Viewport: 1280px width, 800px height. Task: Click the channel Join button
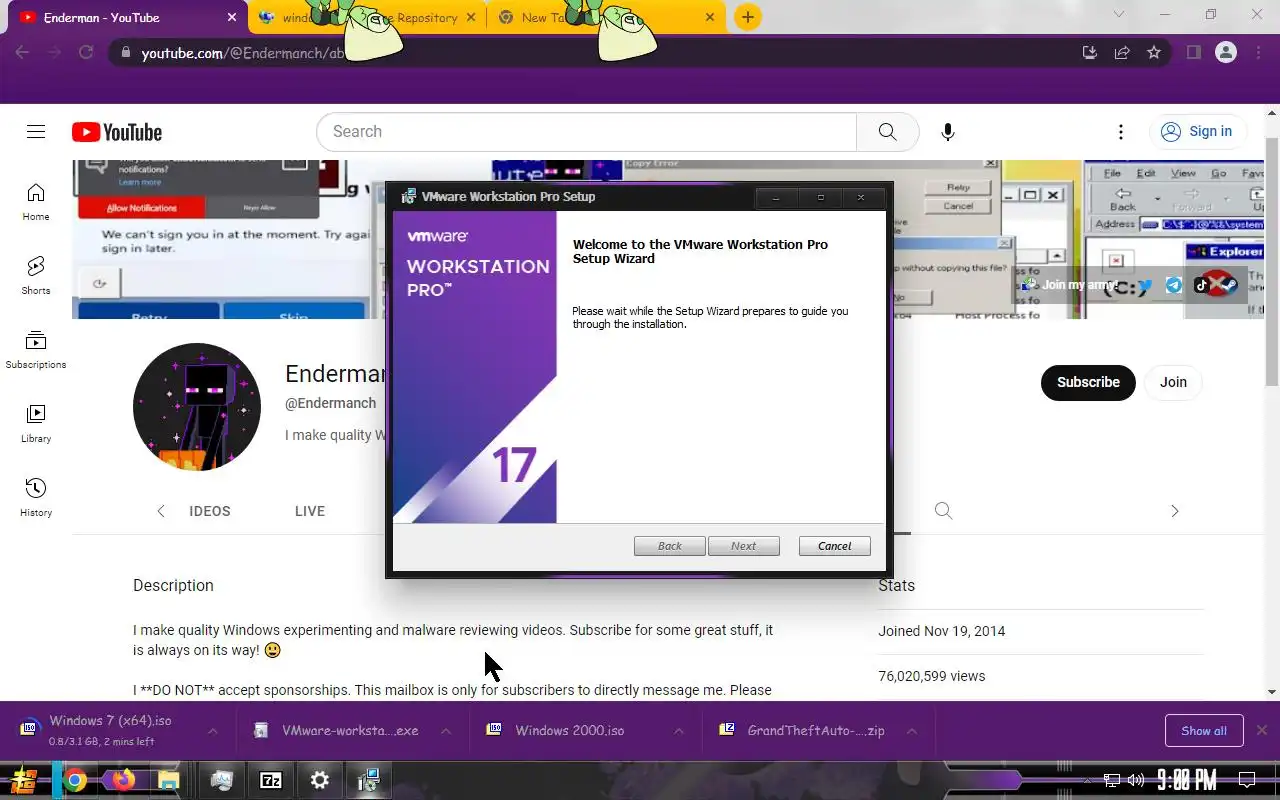click(1173, 382)
